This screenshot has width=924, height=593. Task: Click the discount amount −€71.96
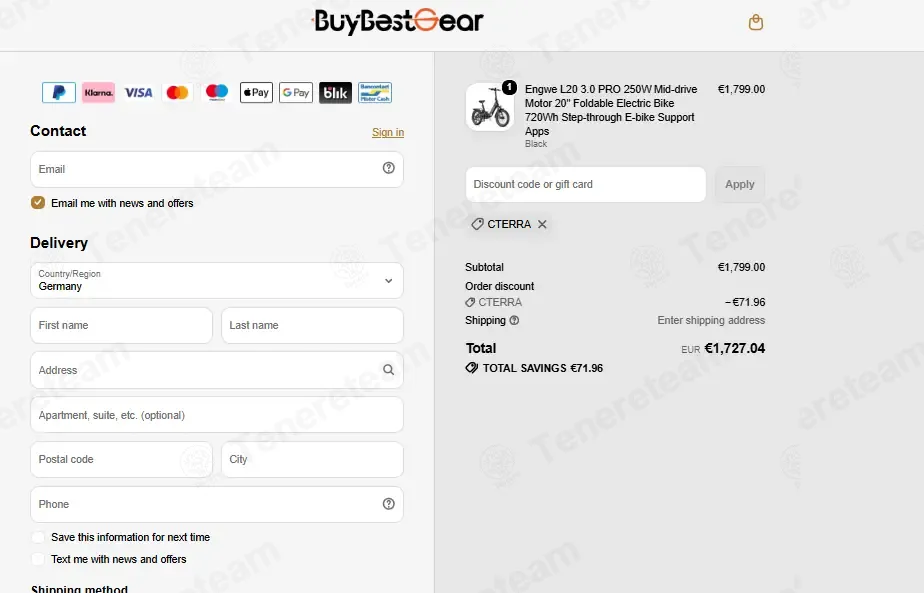coord(745,302)
